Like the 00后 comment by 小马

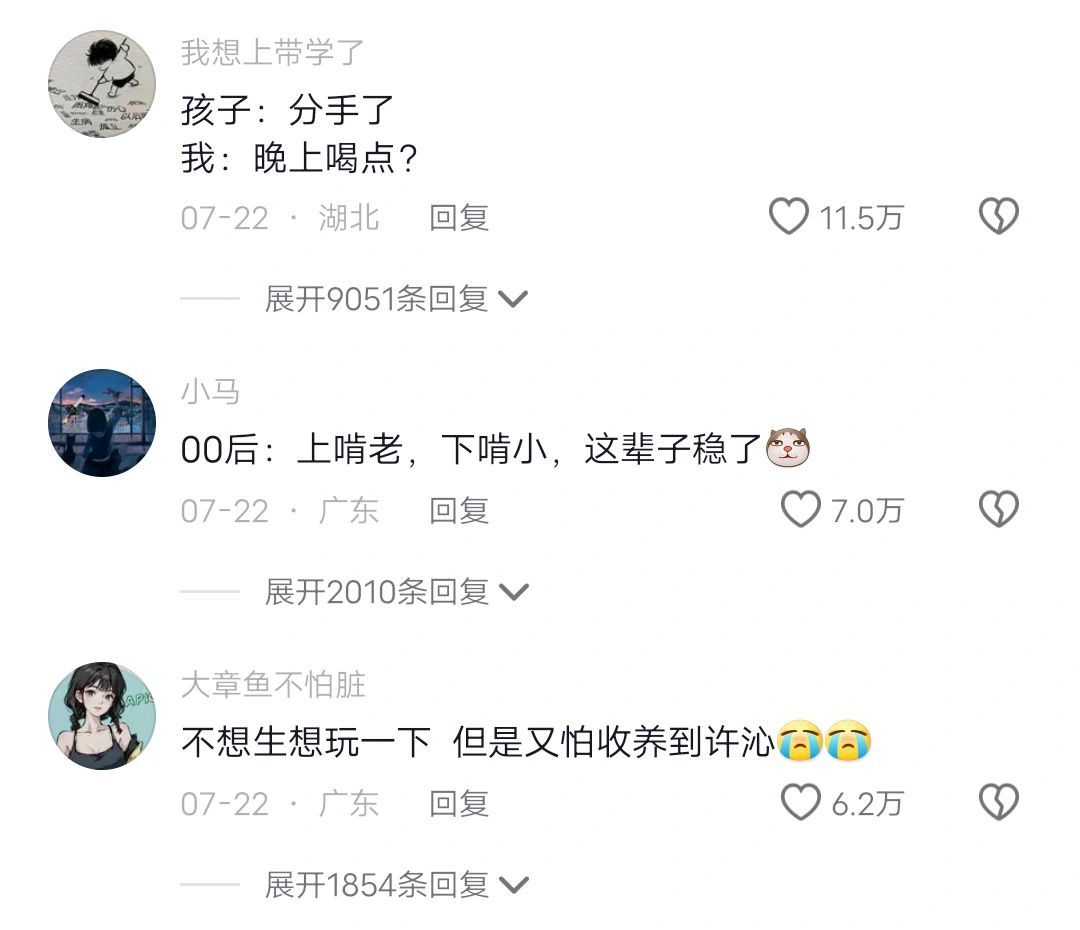[800, 510]
